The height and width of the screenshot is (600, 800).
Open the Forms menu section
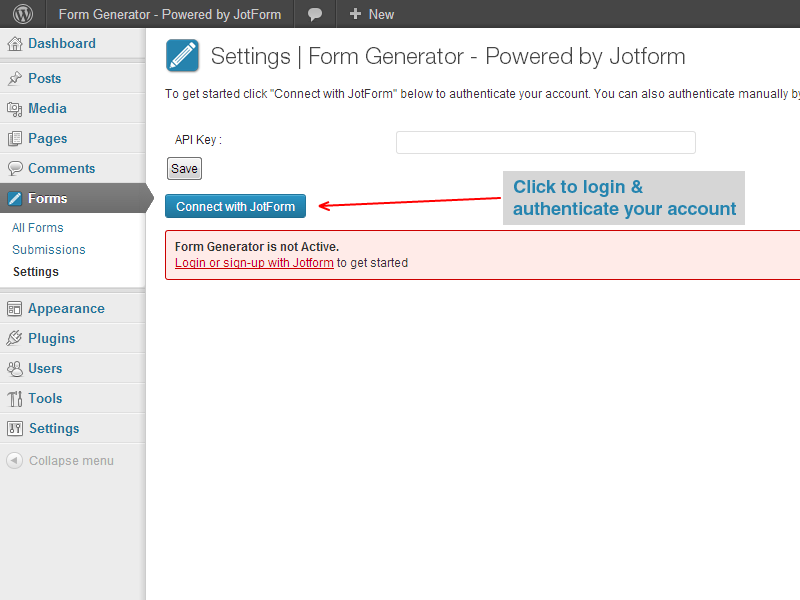pyautogui.click(x=48, y=199)
